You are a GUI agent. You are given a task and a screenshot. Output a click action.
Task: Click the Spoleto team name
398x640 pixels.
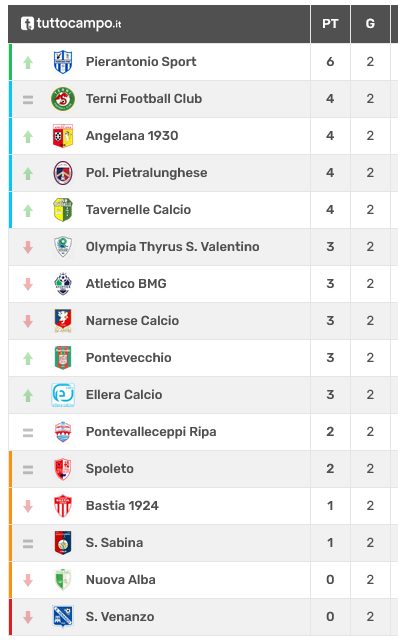tap(110, 469)
